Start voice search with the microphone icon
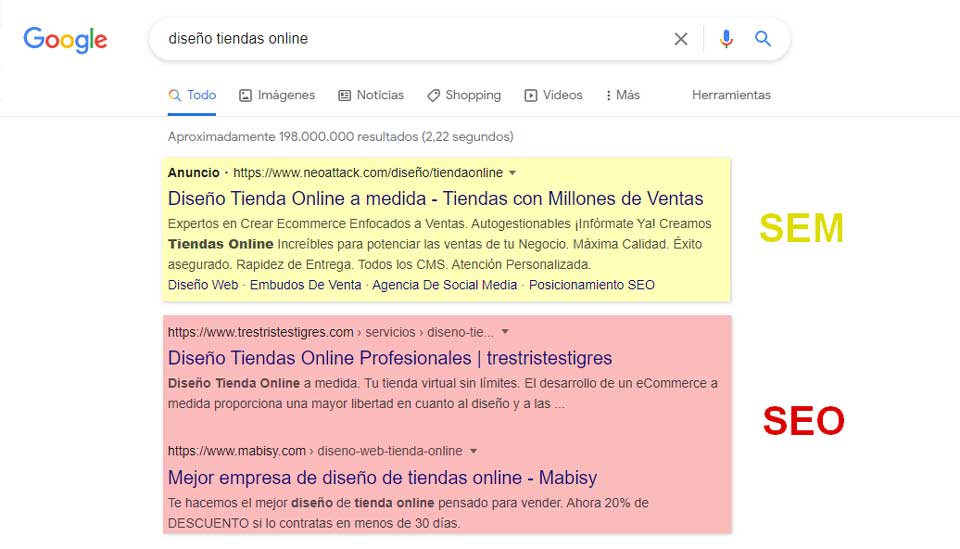The image size is (960, 549). tap(726, 39)
